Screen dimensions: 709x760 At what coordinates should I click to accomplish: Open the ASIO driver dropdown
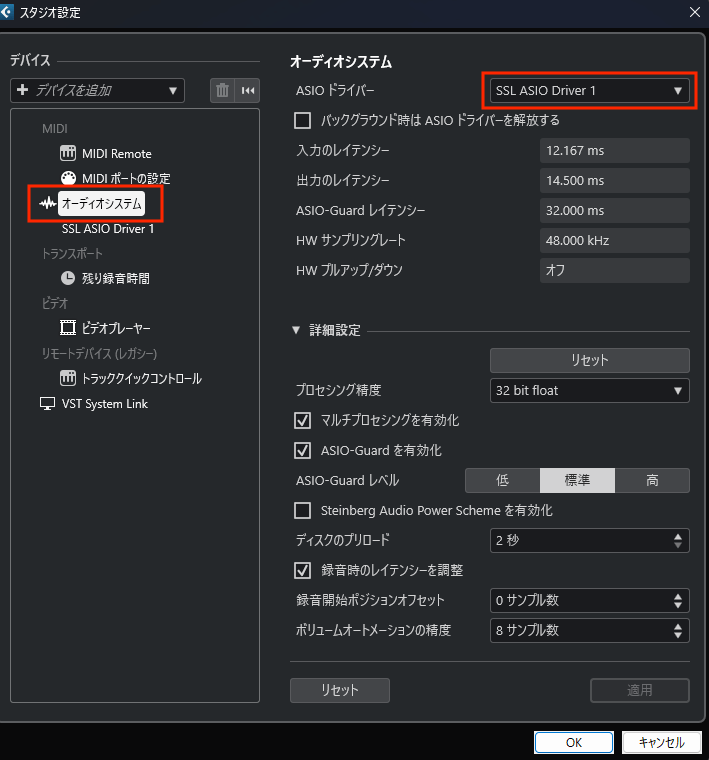pos(588,91)
